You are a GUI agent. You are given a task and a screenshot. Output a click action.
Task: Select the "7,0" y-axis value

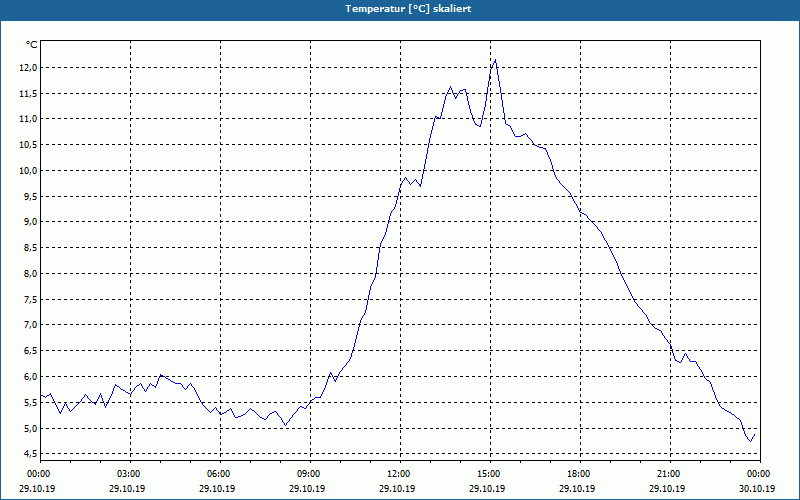point(31,325)
